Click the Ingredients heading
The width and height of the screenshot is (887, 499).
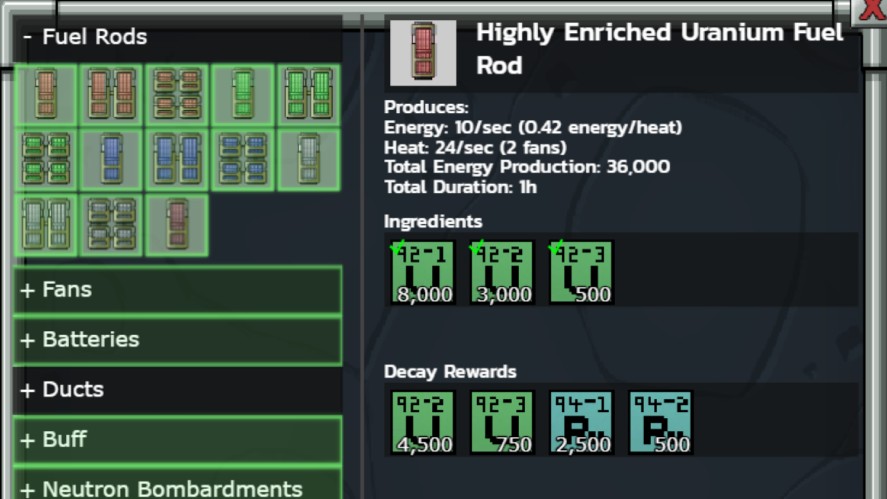[433, 222]
